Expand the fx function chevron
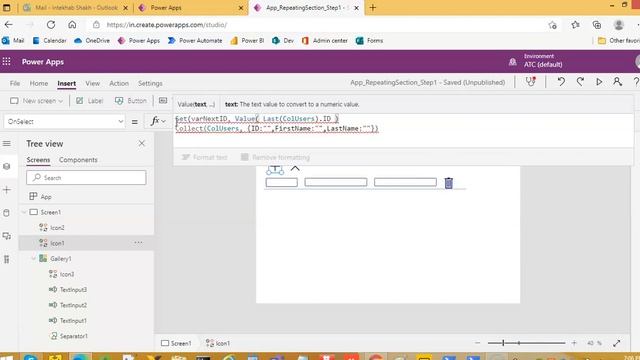The height and width of the screenshot is (360, 640). coord(163,122)
